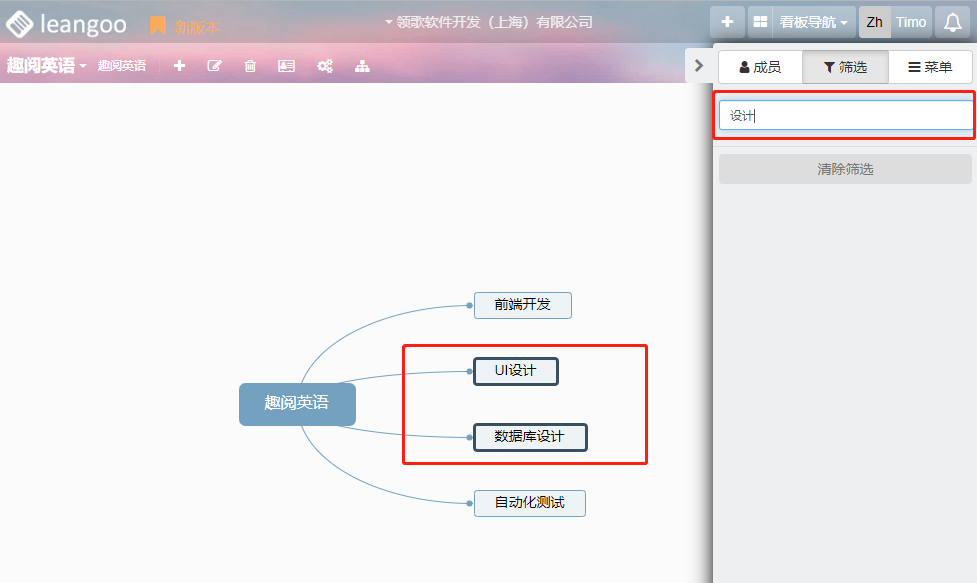Expand the 看板导航 dropdown
Viewport: 977px width, 583px height.
[x=814, y=22]
